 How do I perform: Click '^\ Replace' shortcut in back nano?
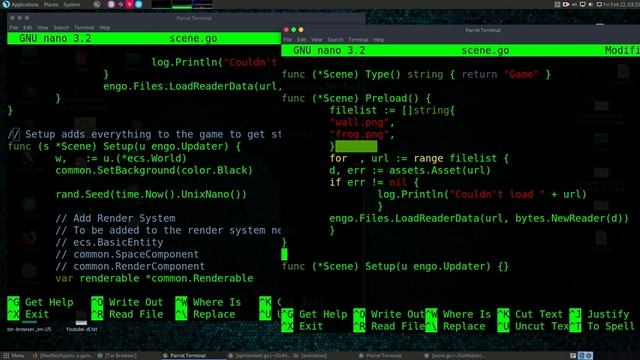205,314
